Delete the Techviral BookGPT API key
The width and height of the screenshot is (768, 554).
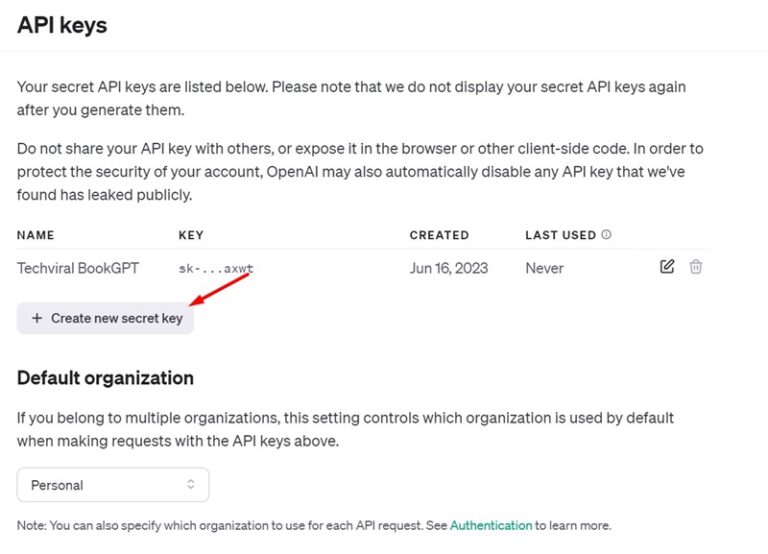[696, 267]
